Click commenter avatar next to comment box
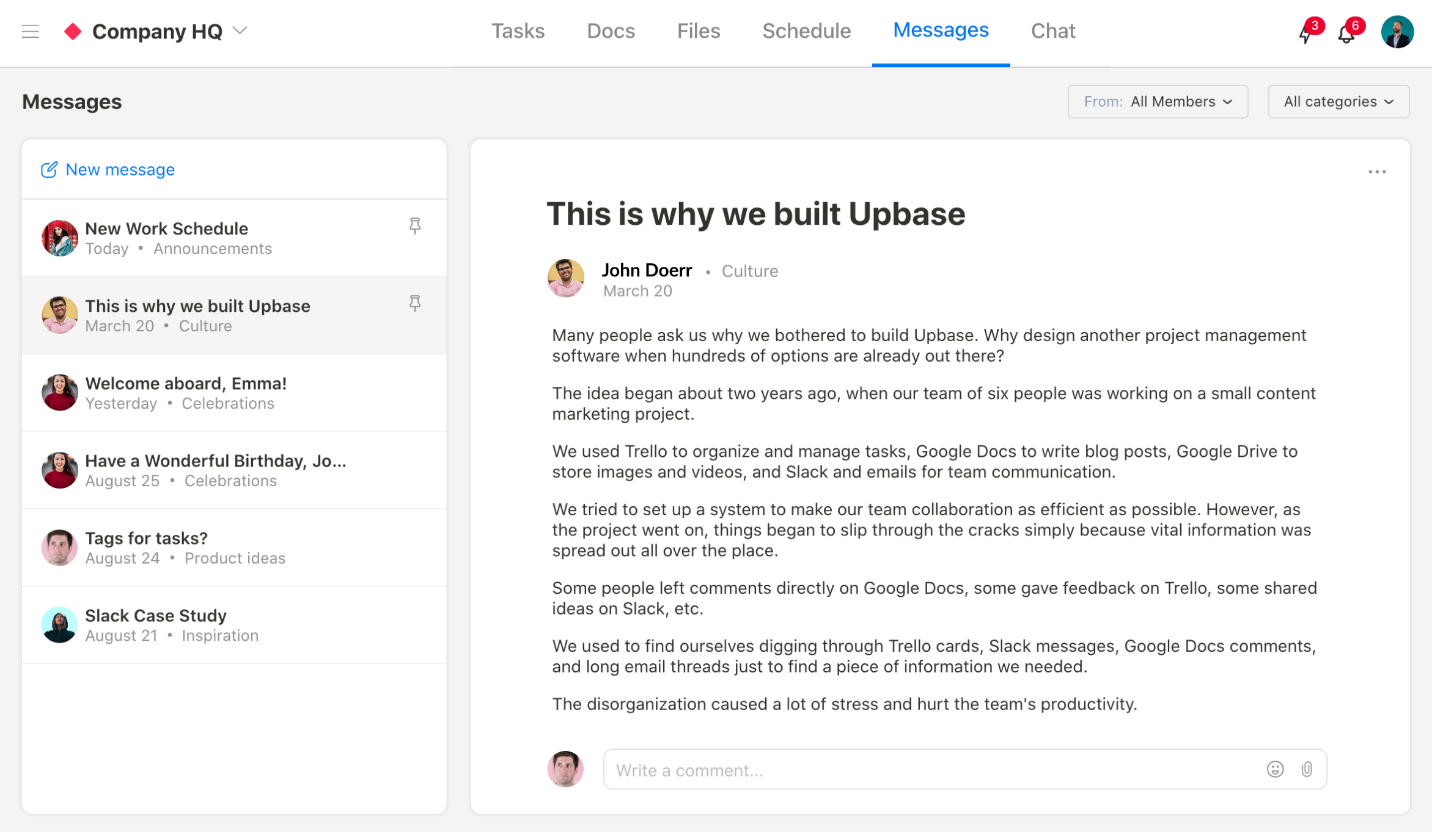This screenshot has width=1432, height=832. pos(566,769)
